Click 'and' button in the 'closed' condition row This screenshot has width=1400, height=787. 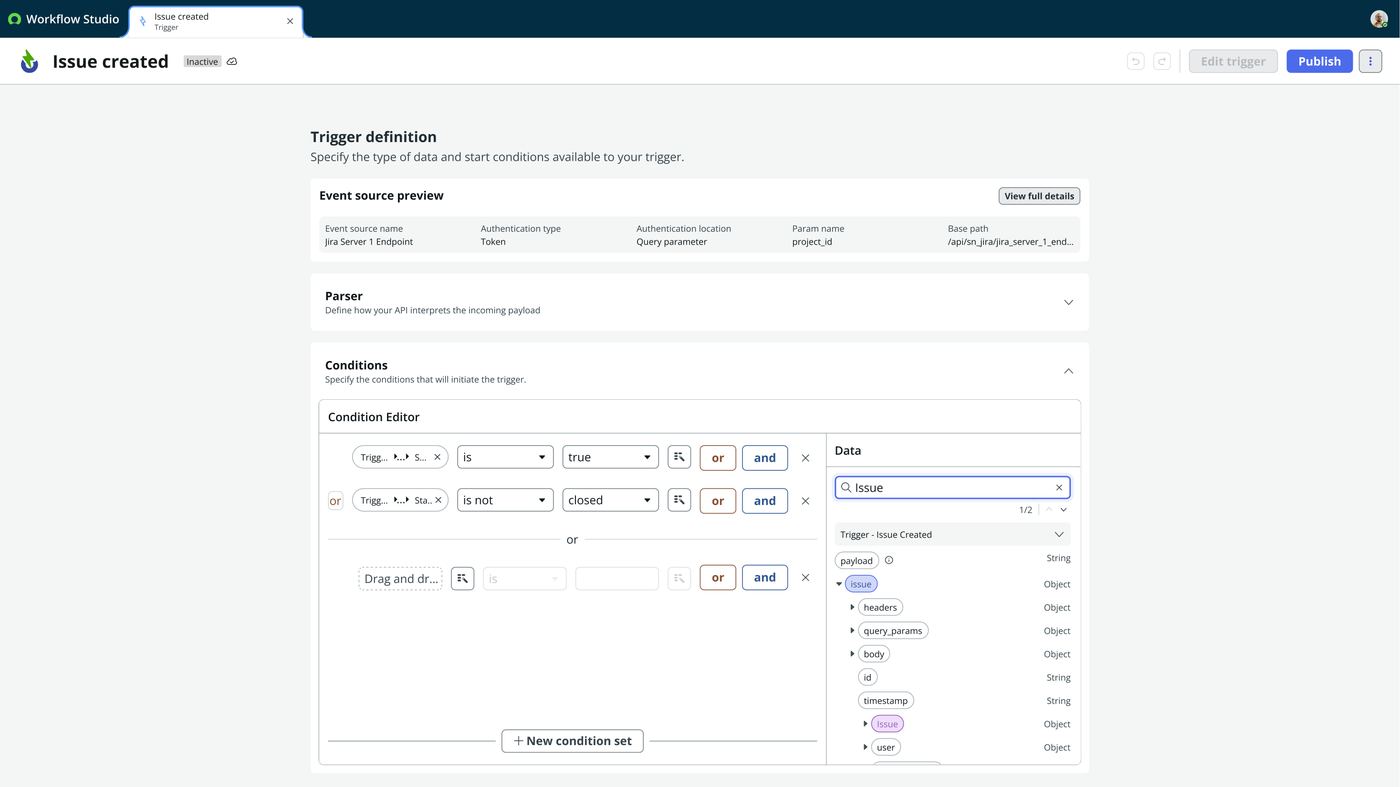(x=765, y=501)
